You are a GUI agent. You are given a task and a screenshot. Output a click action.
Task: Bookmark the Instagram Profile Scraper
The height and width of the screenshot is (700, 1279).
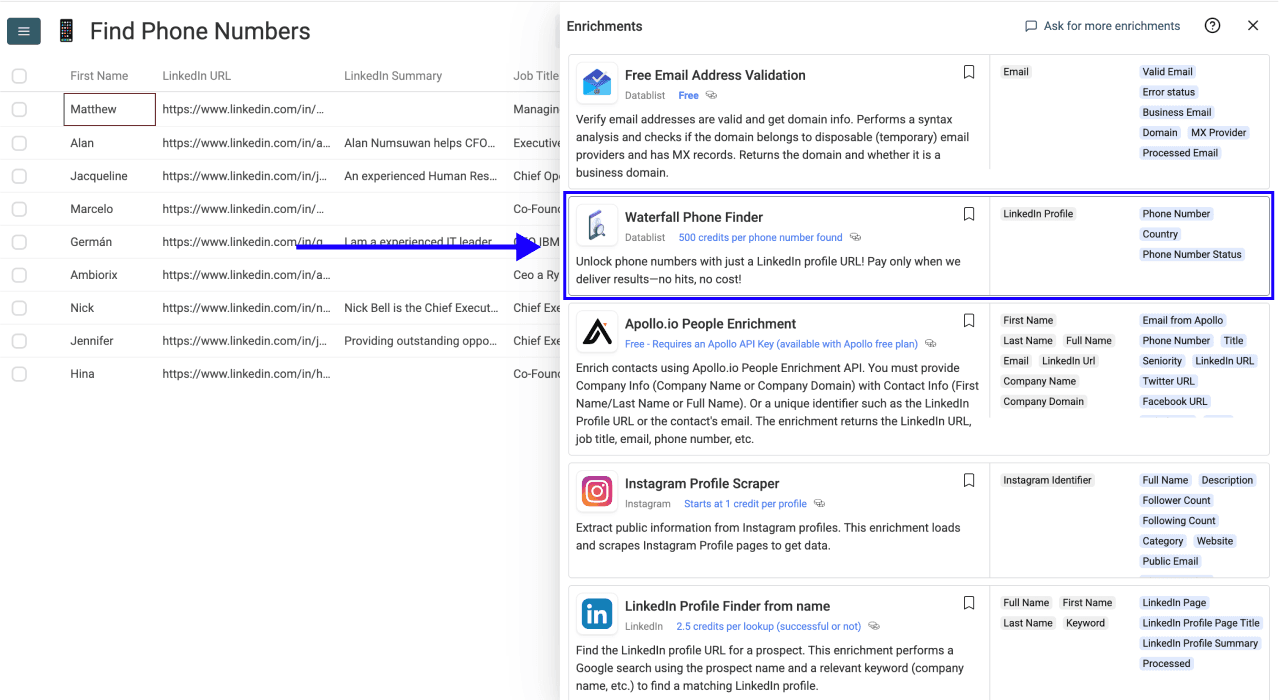[x=968, y=480]
